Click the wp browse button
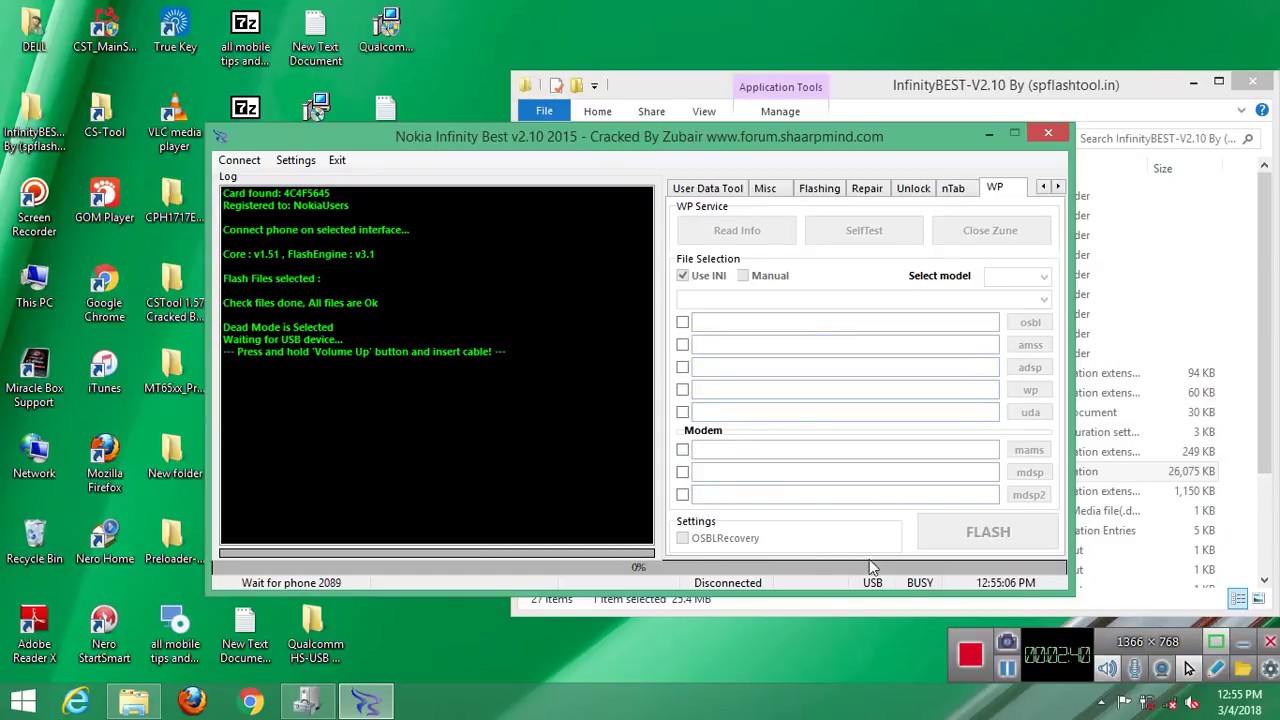This screenshot has height=720, width=1280. (1029, 390)
